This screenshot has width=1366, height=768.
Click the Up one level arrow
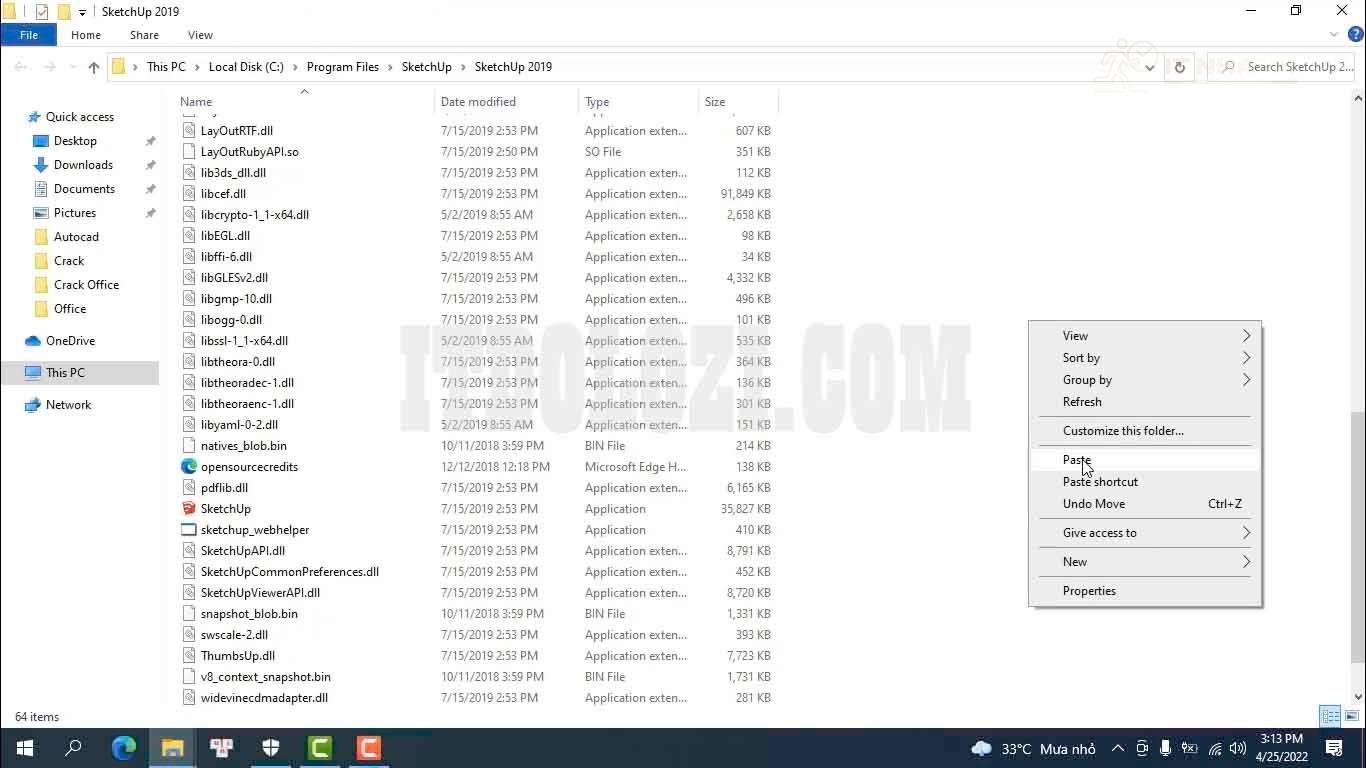click(x=94, y=67)
